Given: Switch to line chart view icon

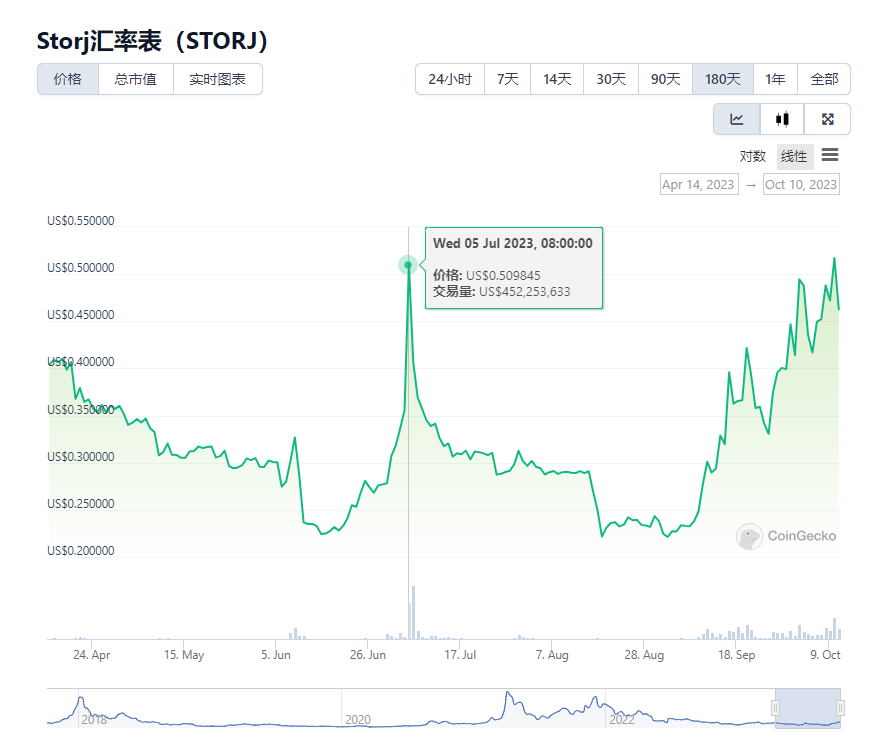Looking at the screenshot, I should [737, 119].
